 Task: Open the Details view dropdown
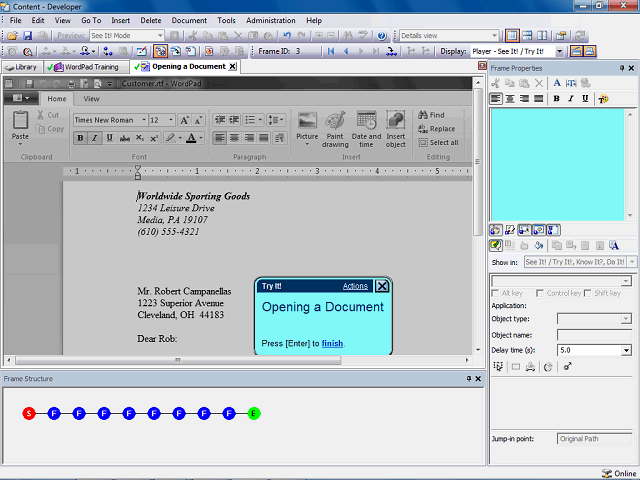point(494,36)
